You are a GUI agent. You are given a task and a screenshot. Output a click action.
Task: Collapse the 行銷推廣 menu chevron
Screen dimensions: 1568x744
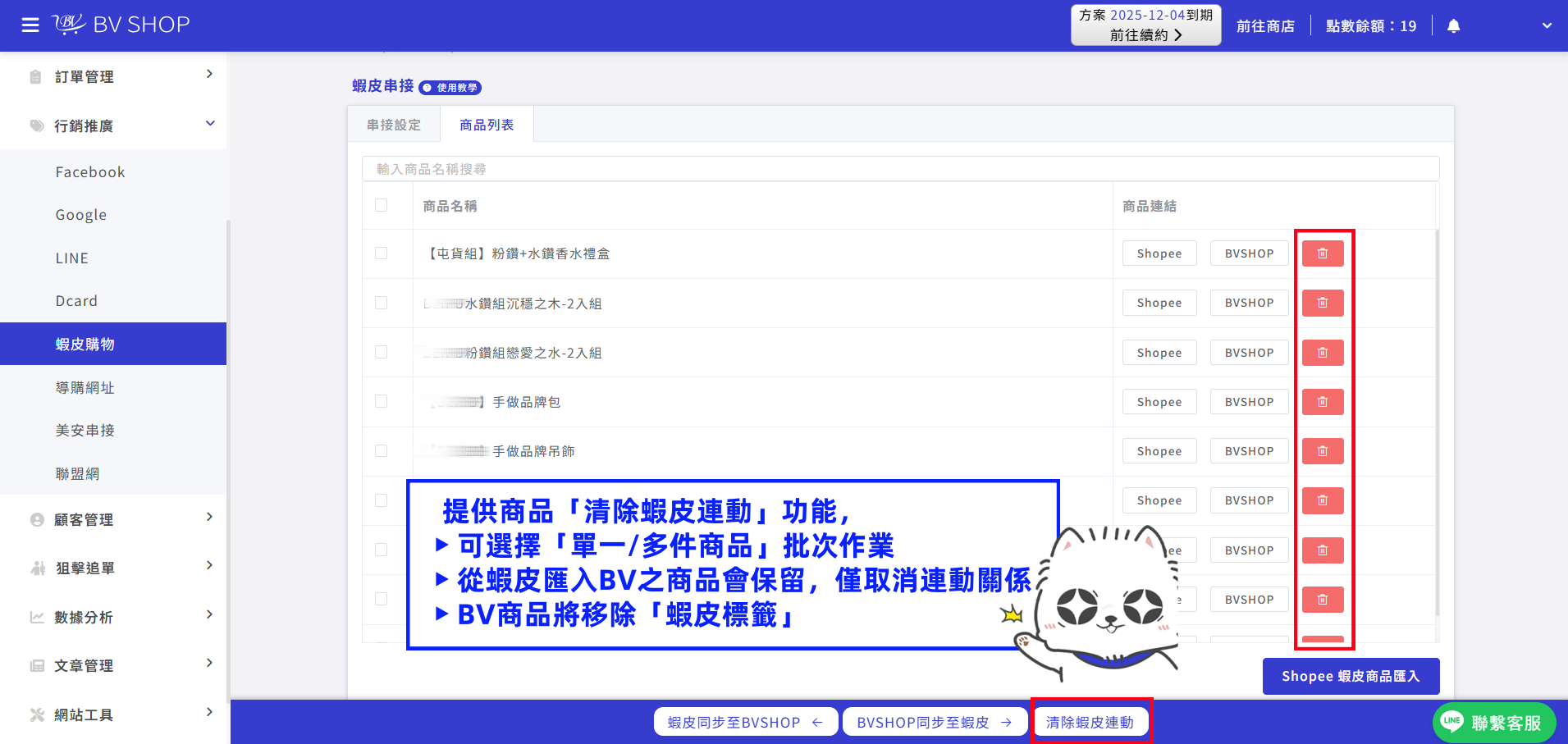(x=210, y=123)
